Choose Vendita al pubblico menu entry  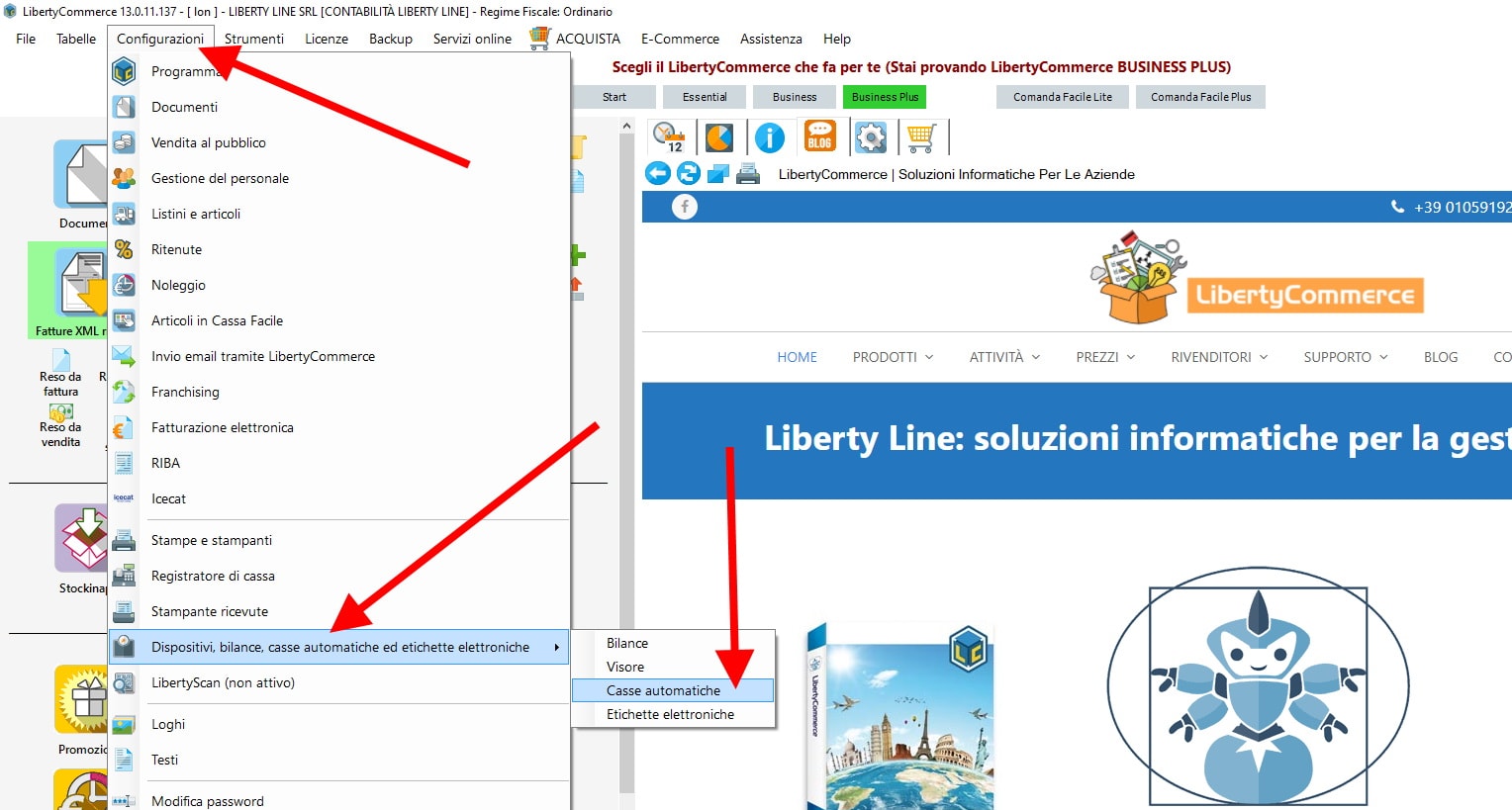pos(339,142)
